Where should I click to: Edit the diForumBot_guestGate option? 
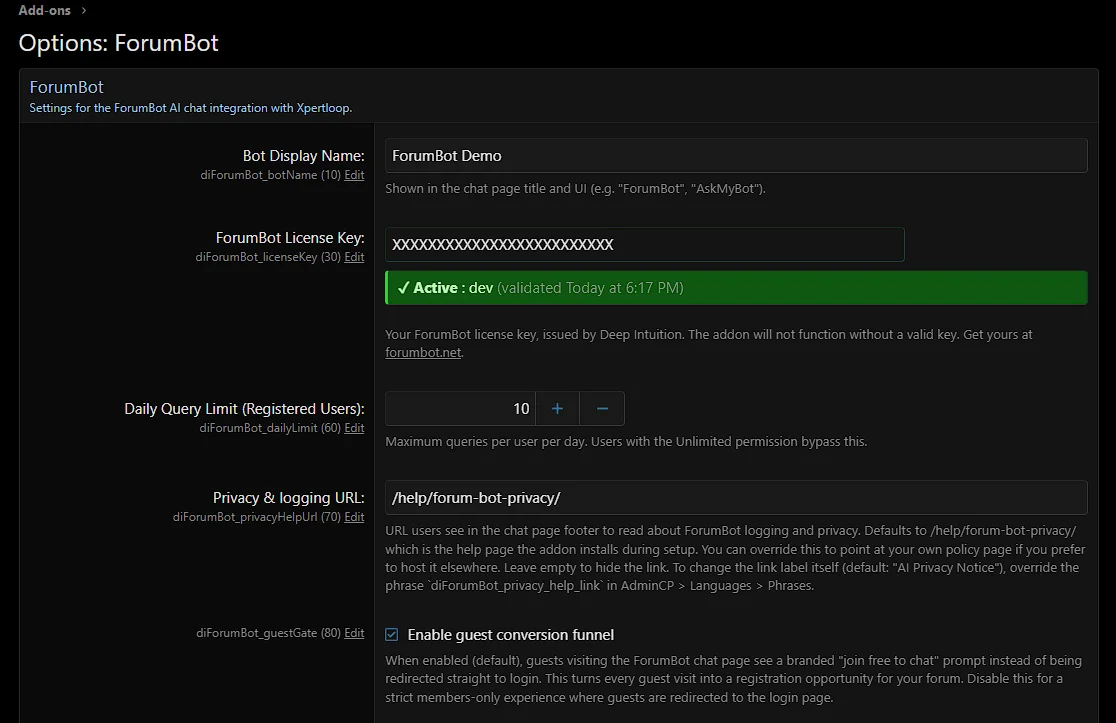(354, 633)
